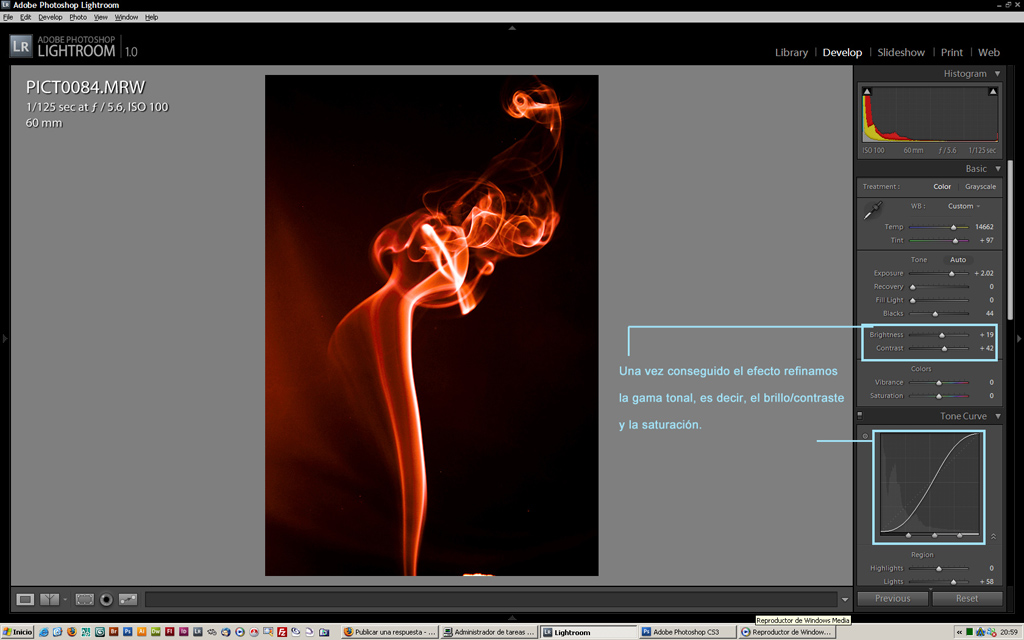Collapse the Basic panel
The image size is (1024, 640).
pos(998,168)
